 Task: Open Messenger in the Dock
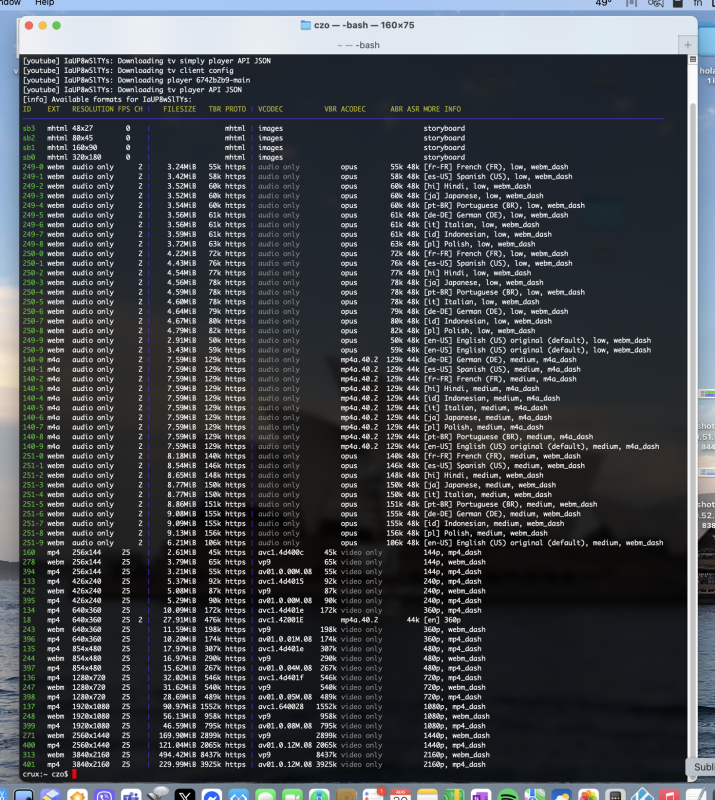point(211,794)
